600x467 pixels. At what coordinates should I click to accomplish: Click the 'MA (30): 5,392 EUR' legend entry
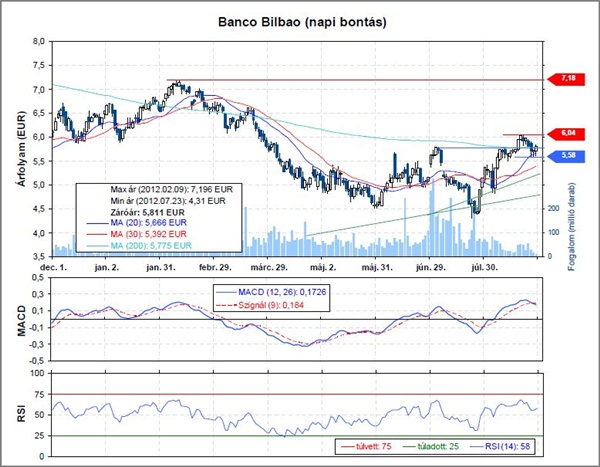pyautogui.click(x=137, y=234)
